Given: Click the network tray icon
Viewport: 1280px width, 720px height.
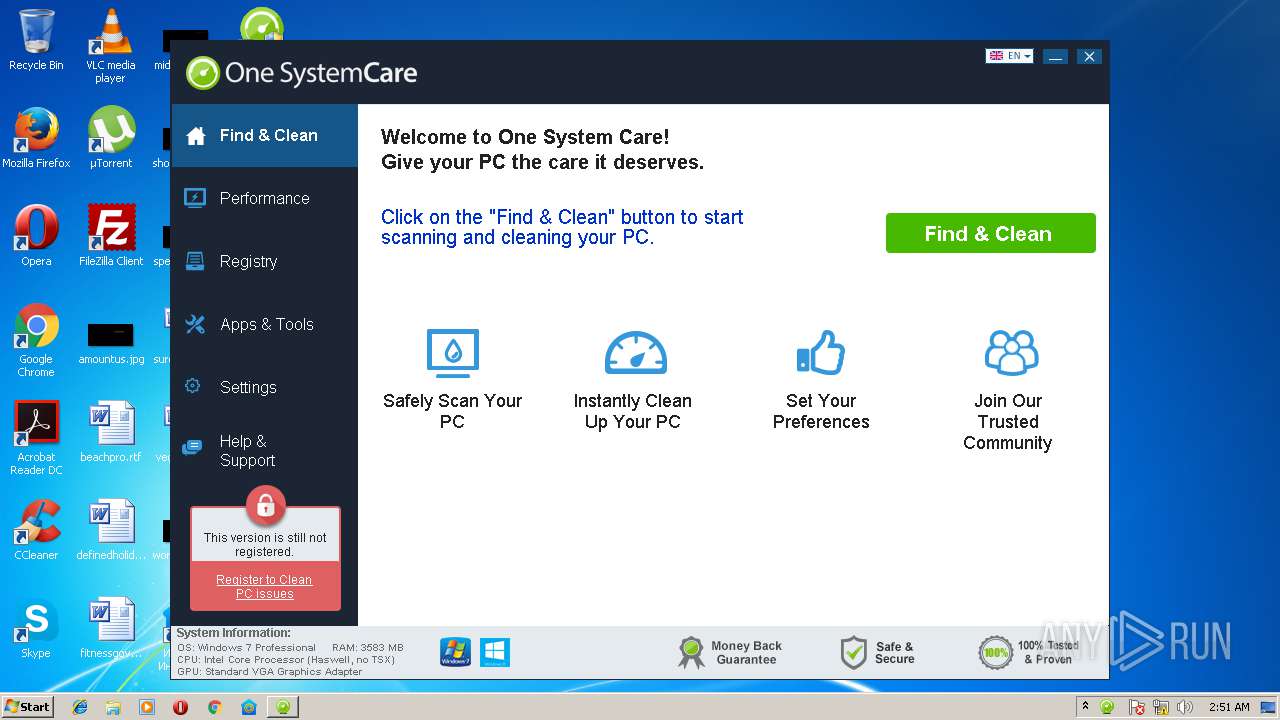Looking at the screenshot, I should pos(1161,707).
